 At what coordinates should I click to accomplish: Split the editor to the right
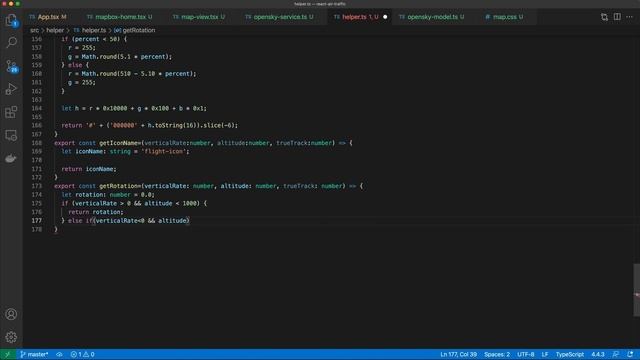click(617, 17)
